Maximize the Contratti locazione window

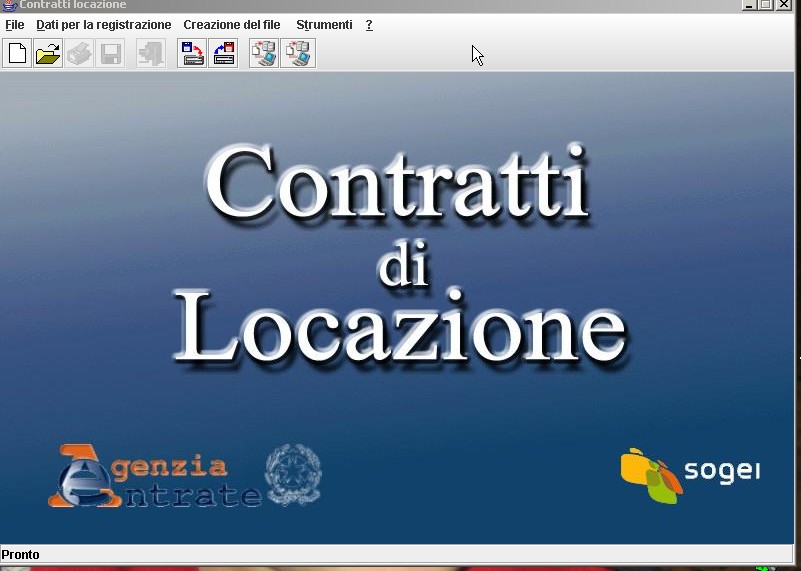766,5
